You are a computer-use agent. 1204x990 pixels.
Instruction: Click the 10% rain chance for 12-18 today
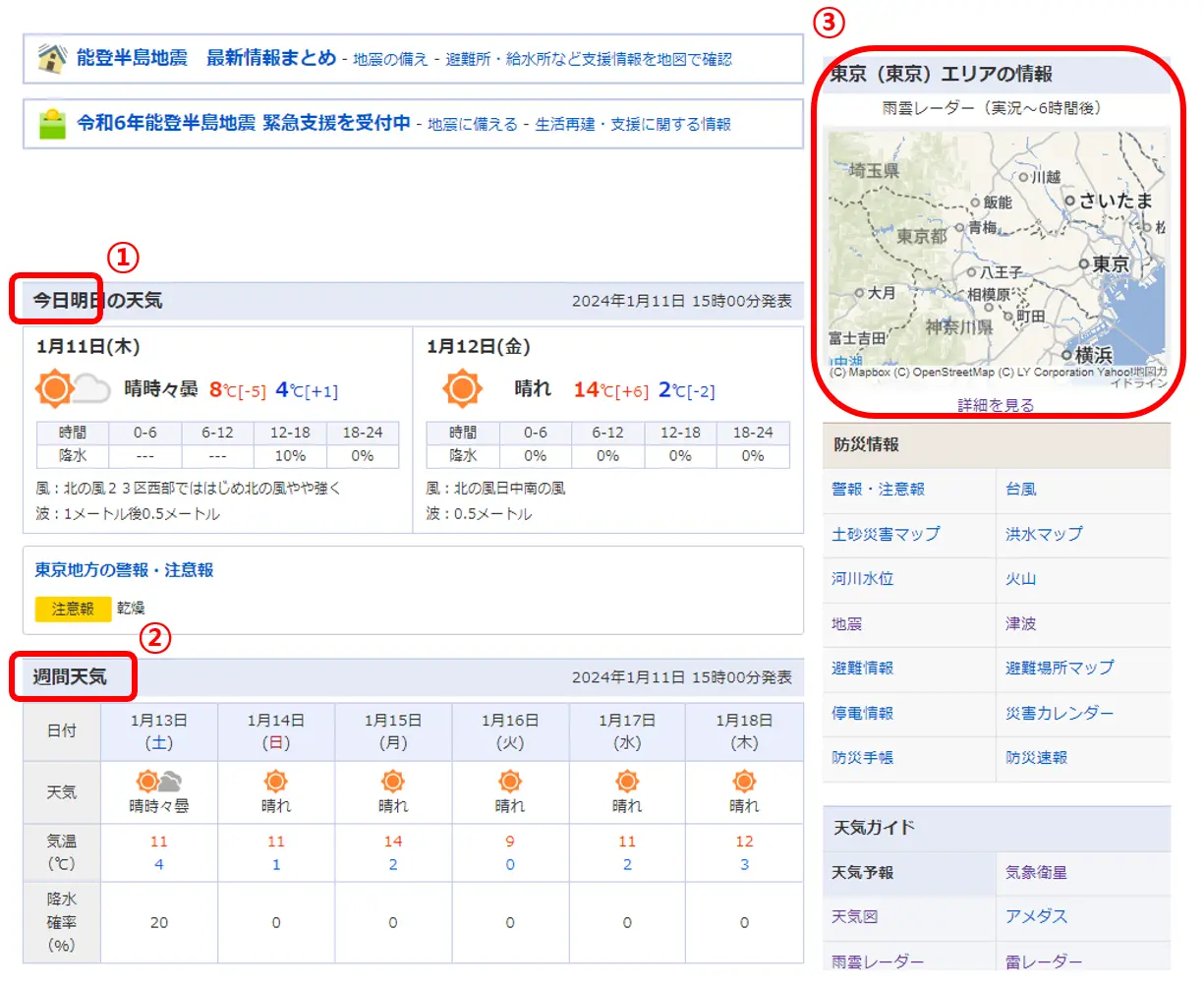(x=290, y=456)
